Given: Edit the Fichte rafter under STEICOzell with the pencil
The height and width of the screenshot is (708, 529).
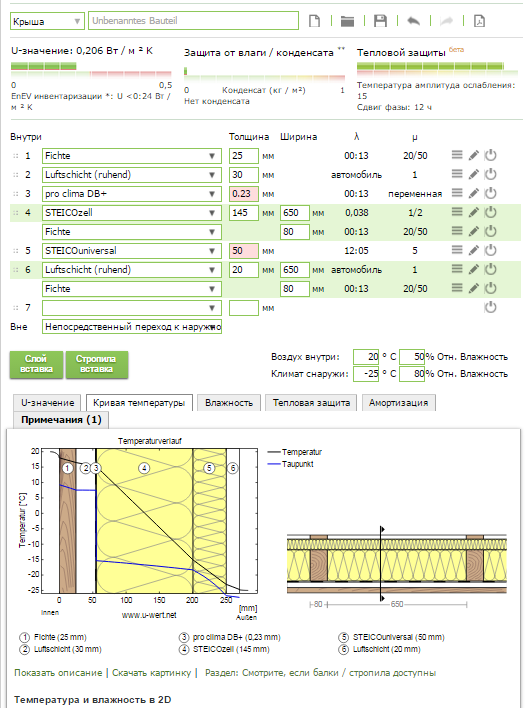Looking at the screenshot, I should pyautogui.click(x=473, y=231).
